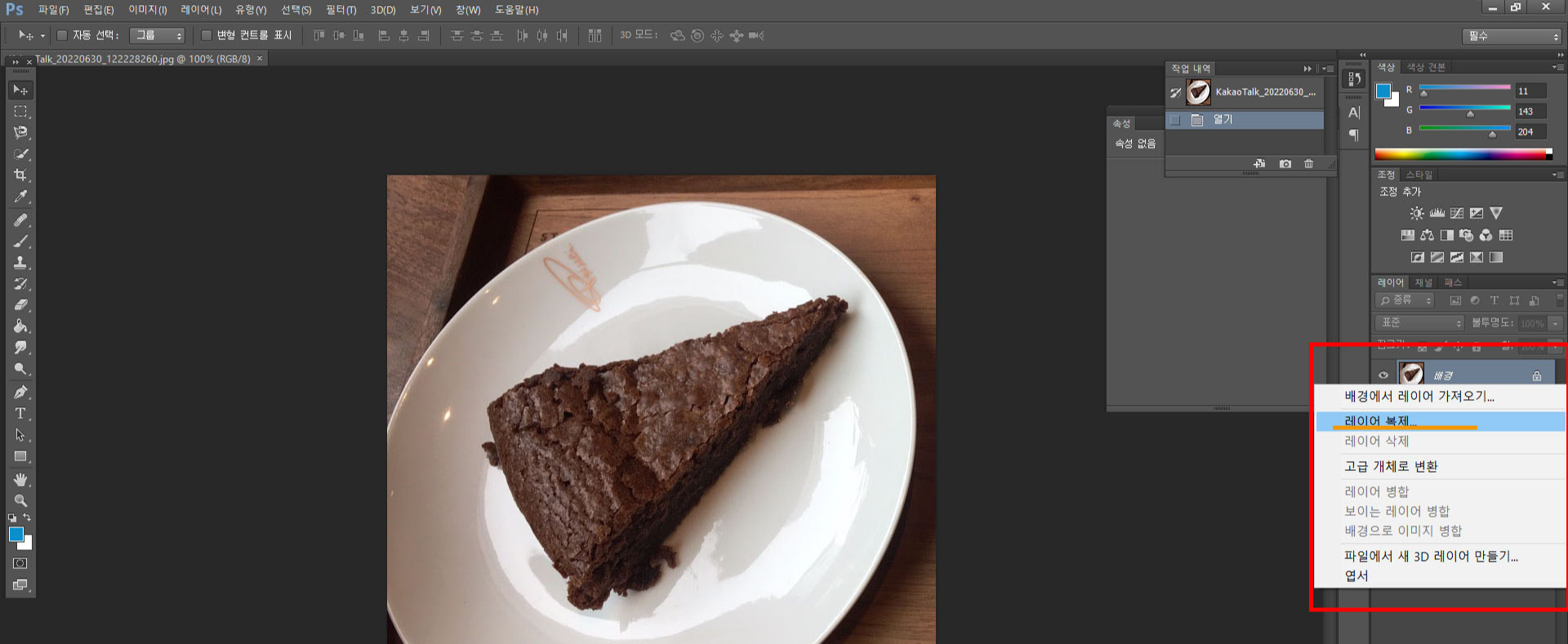Open the Move tool preset picker arrow
This screenshot has height=644, width=1568.
click(x=43, y=36)
